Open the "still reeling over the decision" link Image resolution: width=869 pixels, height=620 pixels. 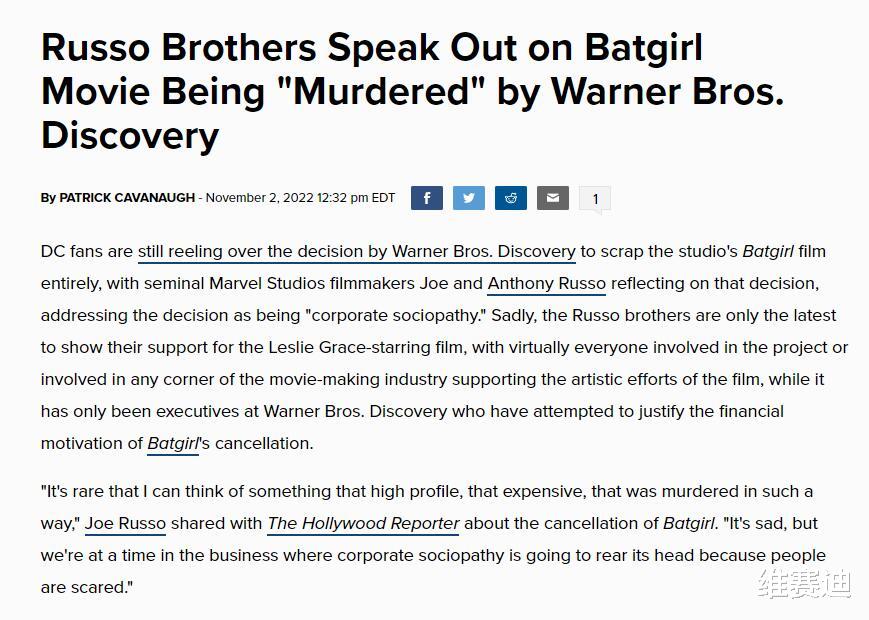357,252
